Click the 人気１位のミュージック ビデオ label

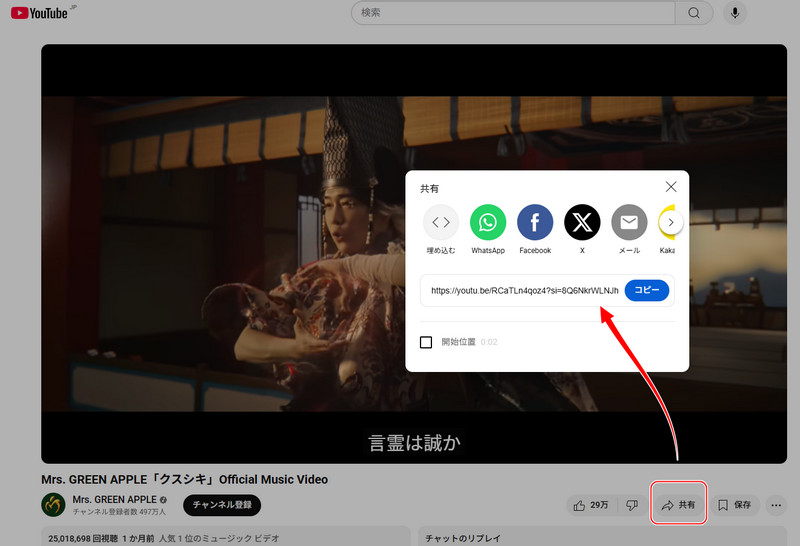point(219,538)
